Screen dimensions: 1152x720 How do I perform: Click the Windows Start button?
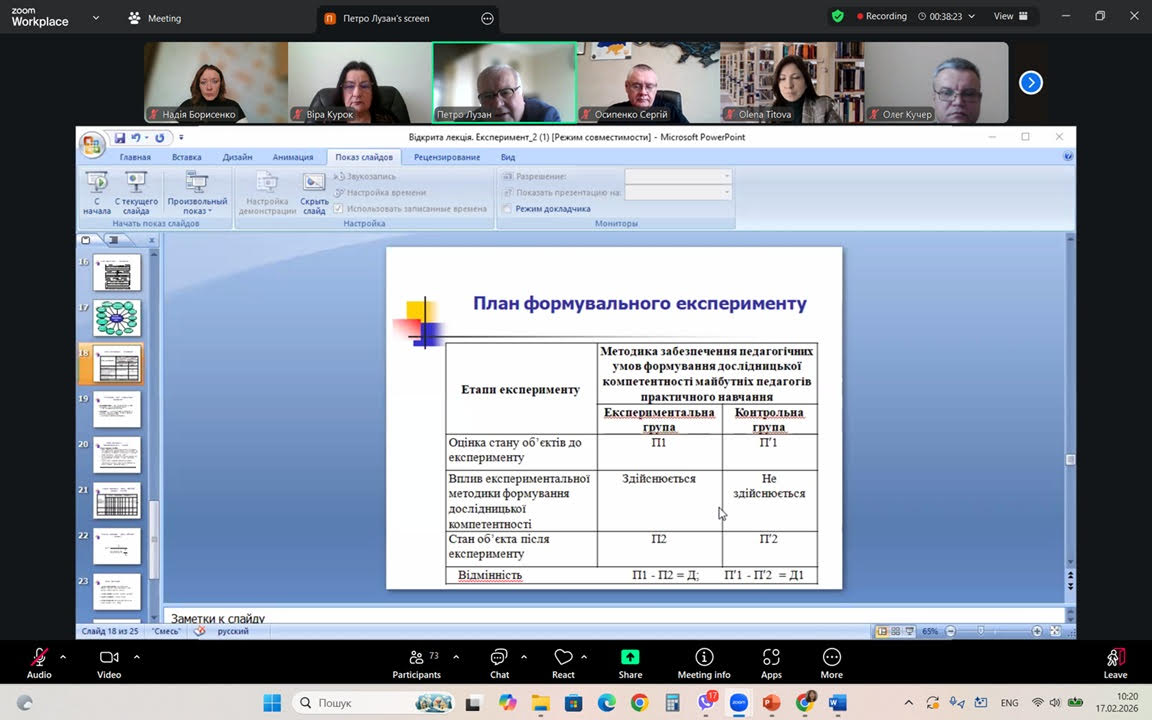[x=272, y=703]
